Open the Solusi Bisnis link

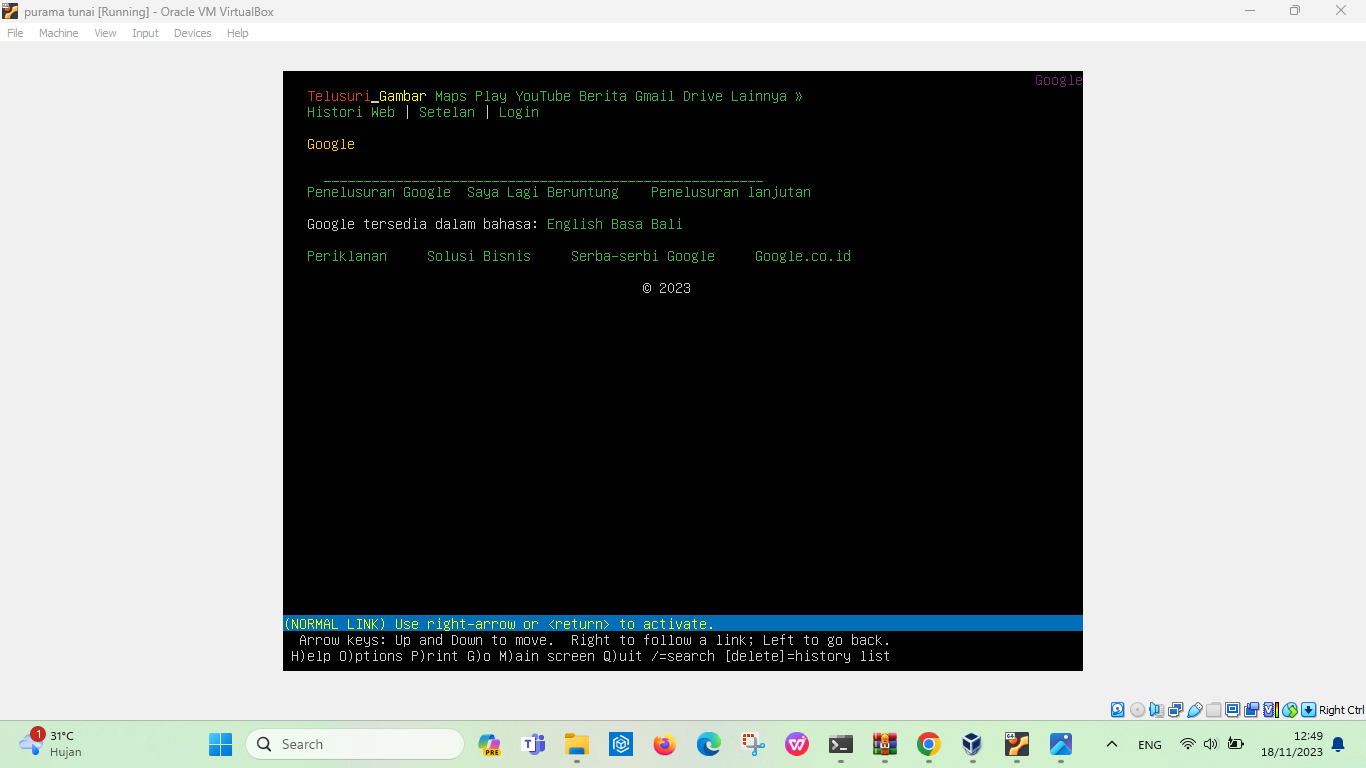click(x=479, y=256)
